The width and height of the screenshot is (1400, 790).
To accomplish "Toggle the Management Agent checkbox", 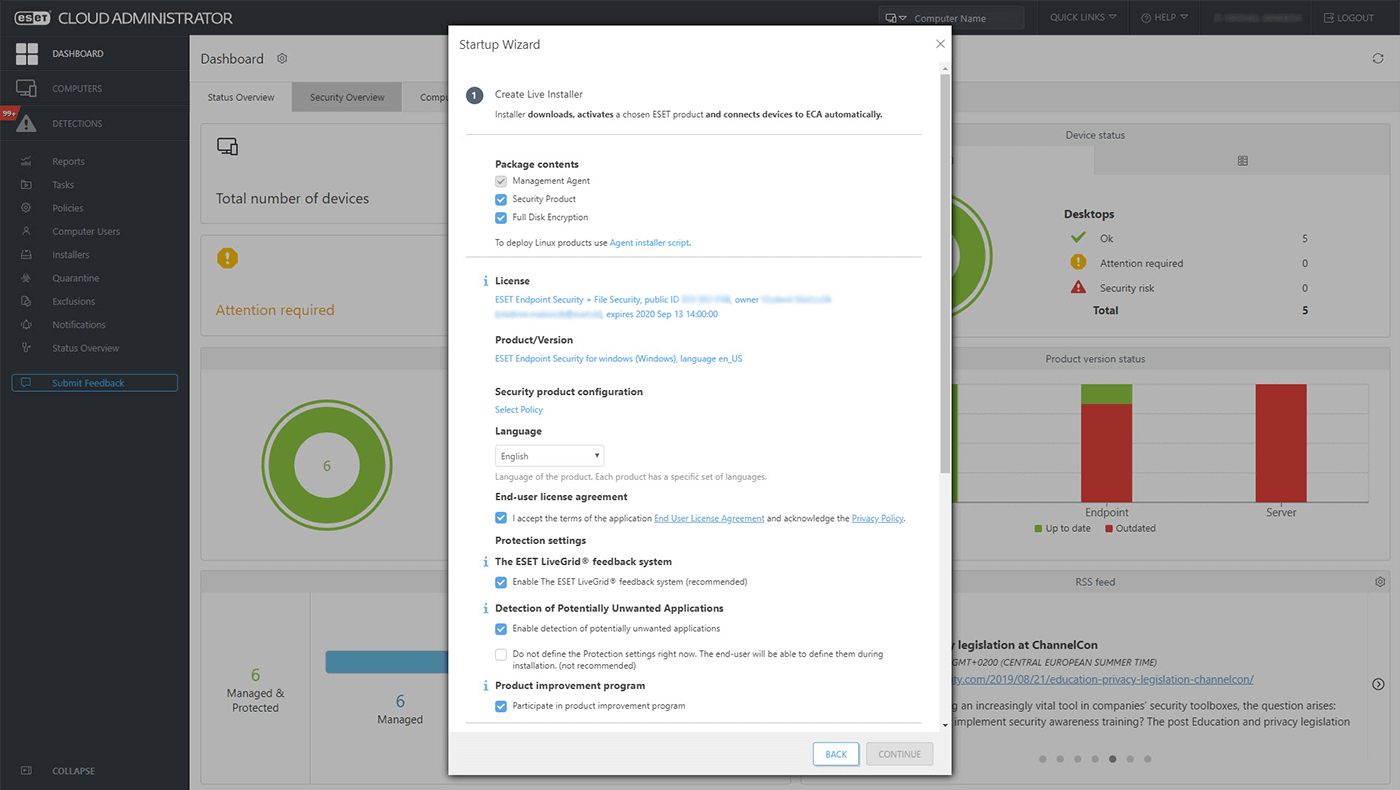I will [501, 182].
